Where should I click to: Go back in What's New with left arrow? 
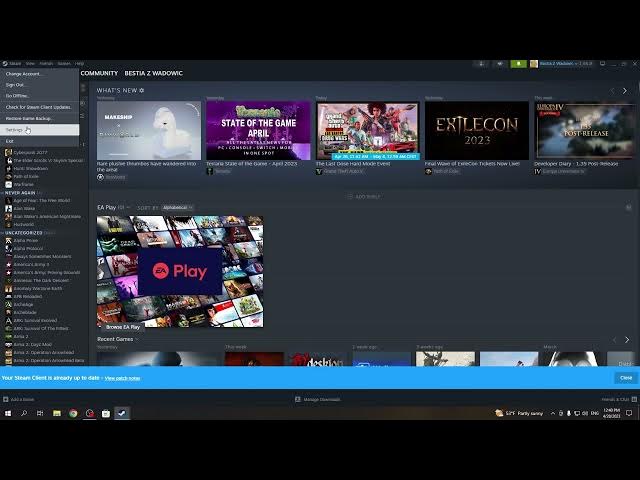(x=612, y=91)
